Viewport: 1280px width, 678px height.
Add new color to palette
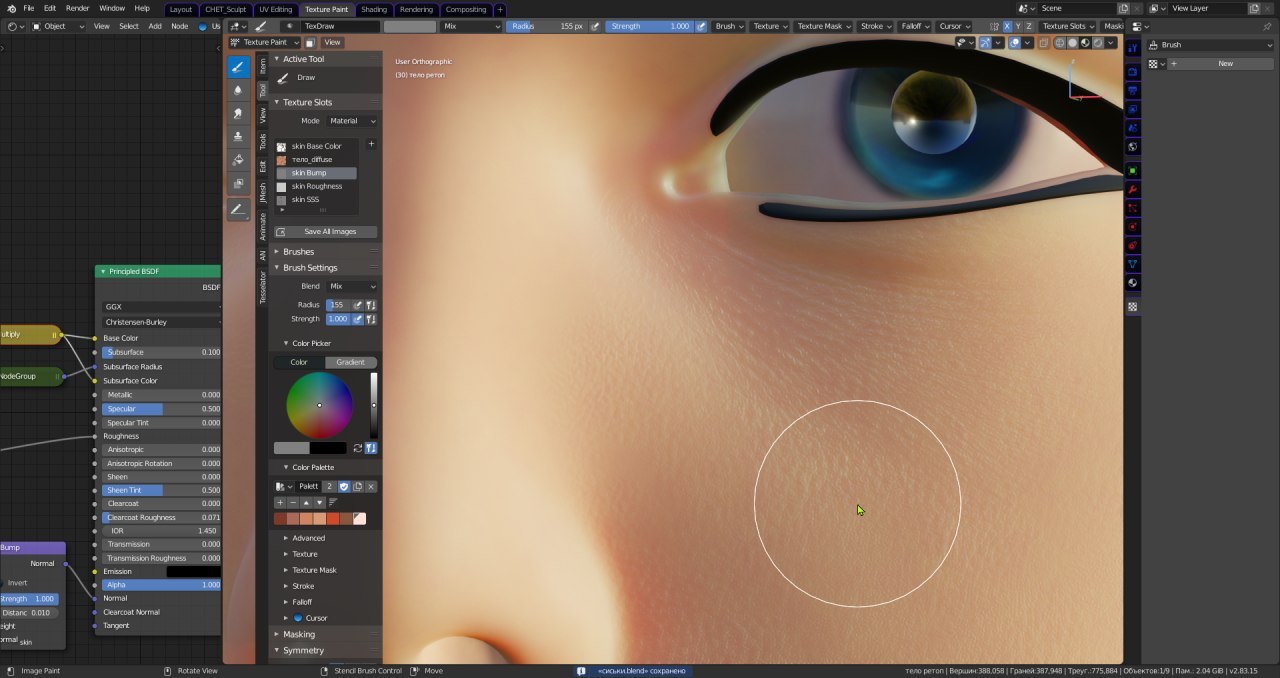click(280, 502)
